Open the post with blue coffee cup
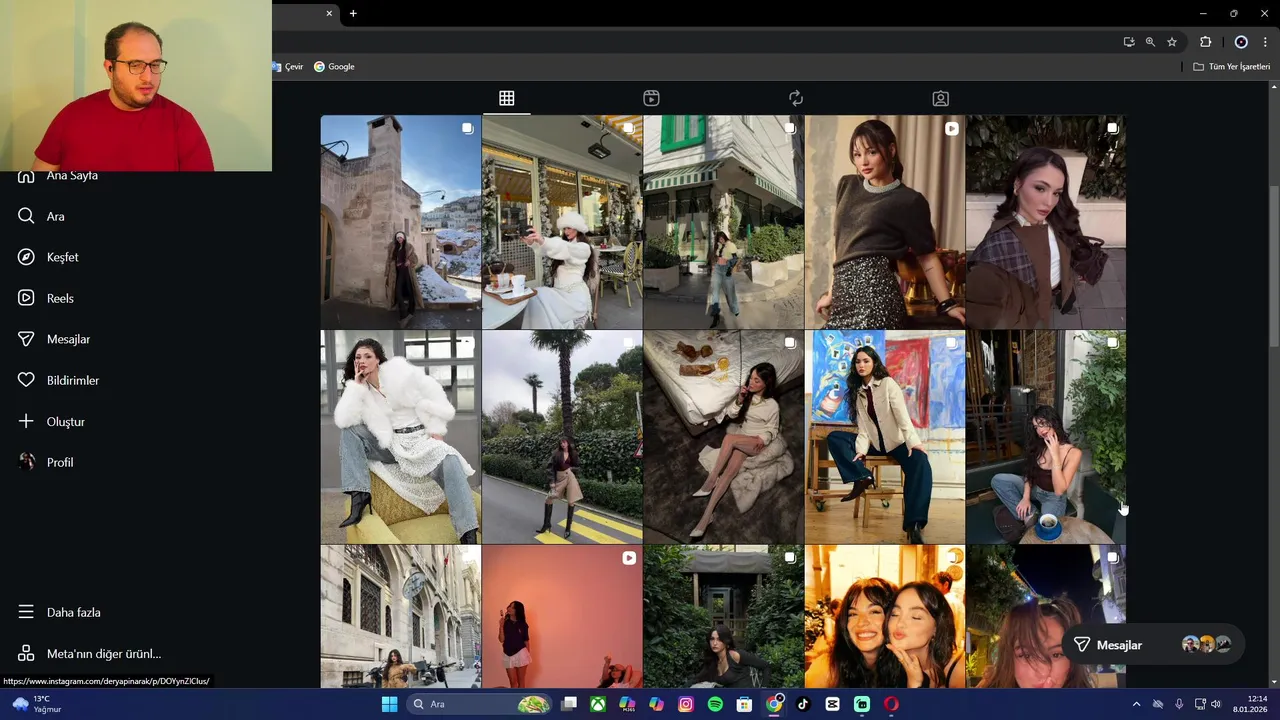The height and width of the screenshot is (720, 1280). [x=1045, y=437]
